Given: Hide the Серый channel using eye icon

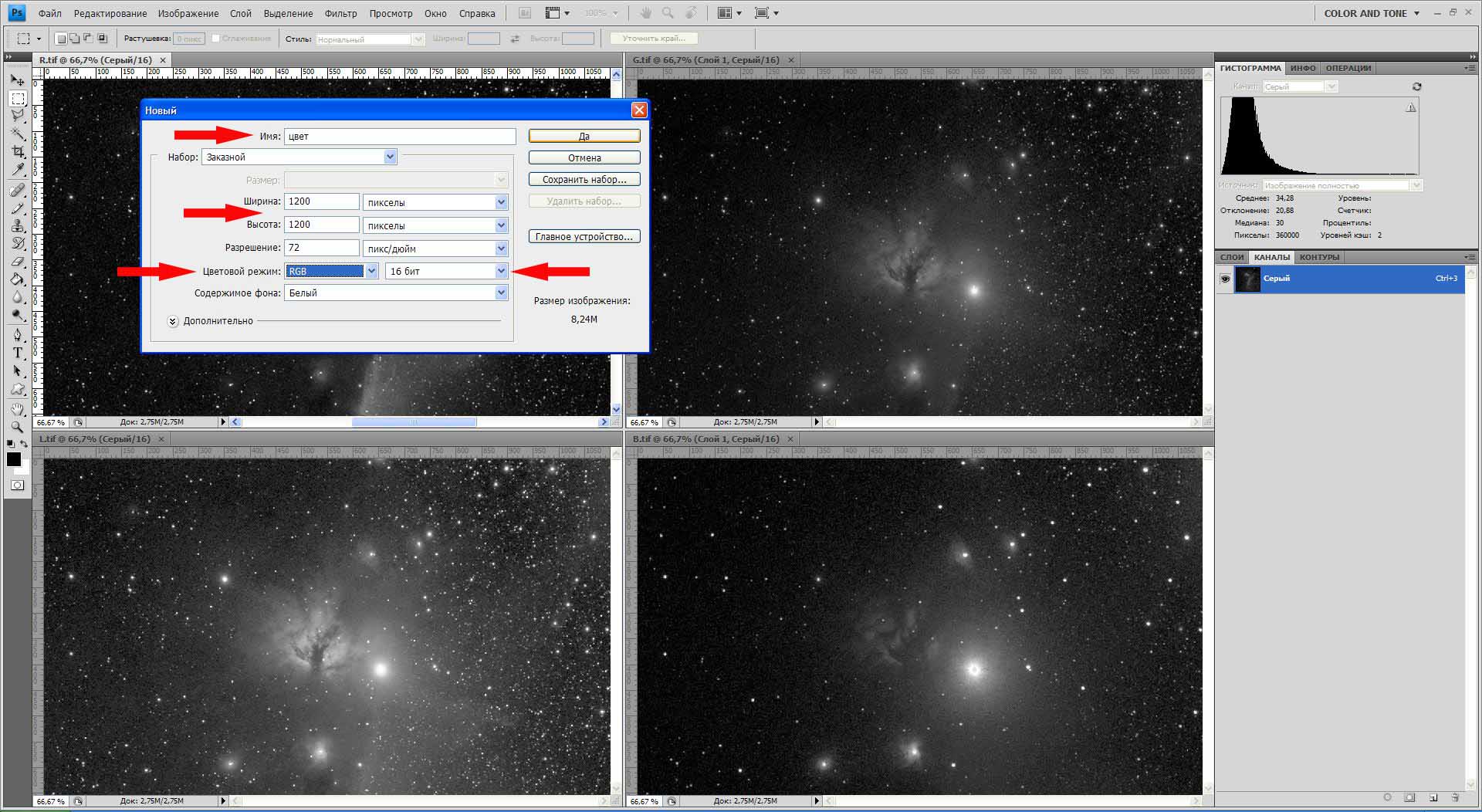Looking at the screenshot, I should (1225, 279).
